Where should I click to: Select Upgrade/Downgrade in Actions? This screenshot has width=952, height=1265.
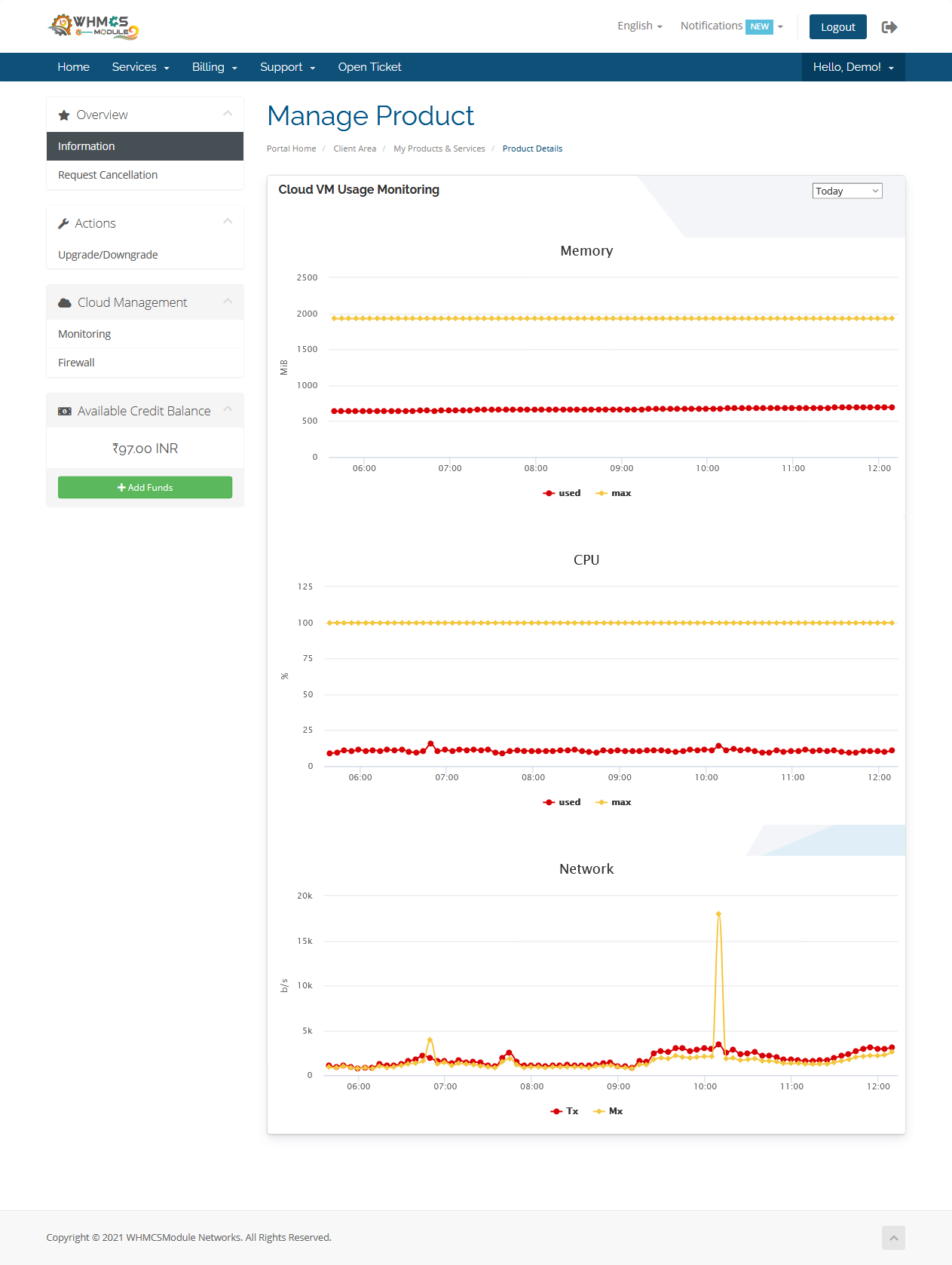[x=145, y=255]
